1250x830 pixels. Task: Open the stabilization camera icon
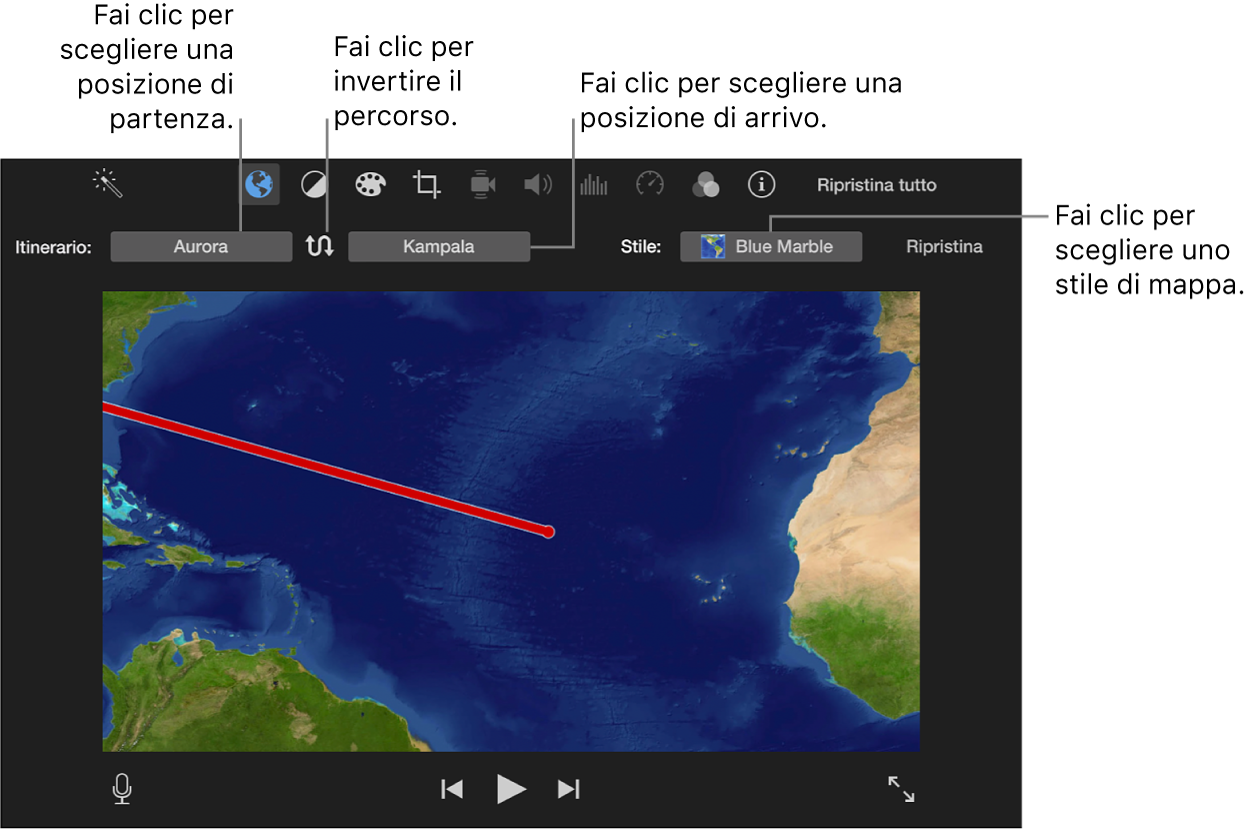(483, 184)
